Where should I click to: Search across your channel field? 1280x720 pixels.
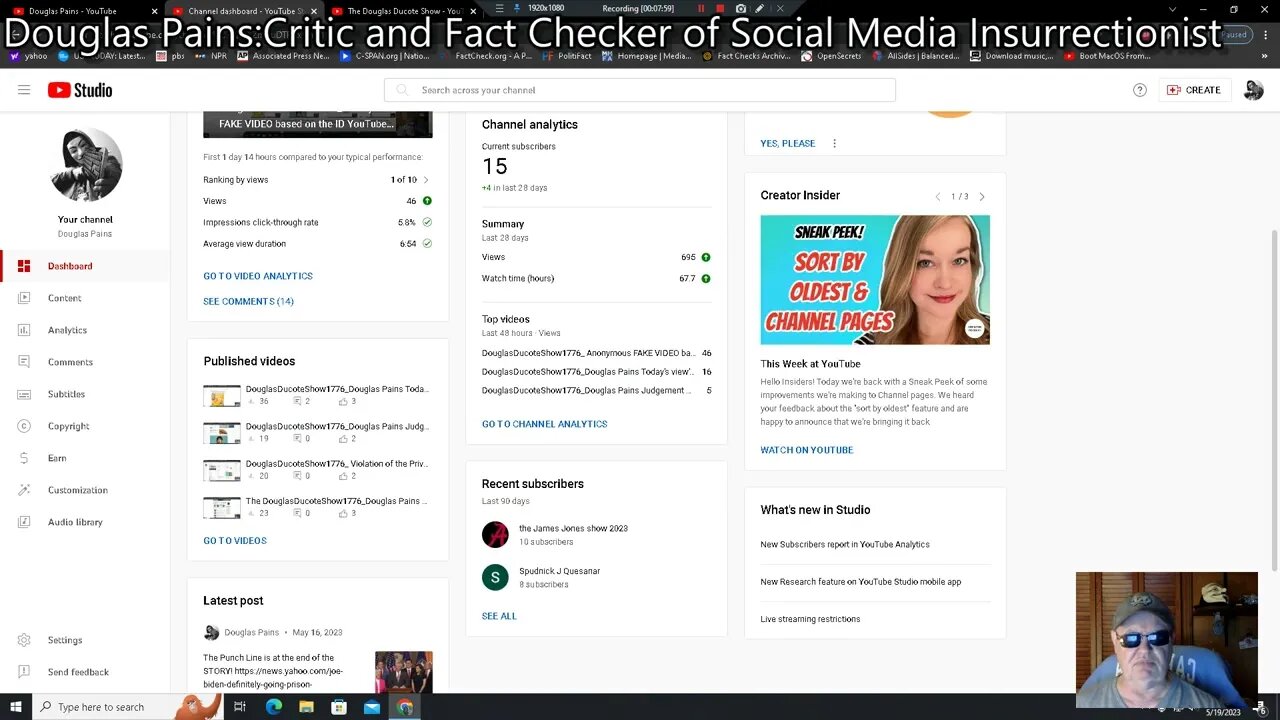click(639, 90)
